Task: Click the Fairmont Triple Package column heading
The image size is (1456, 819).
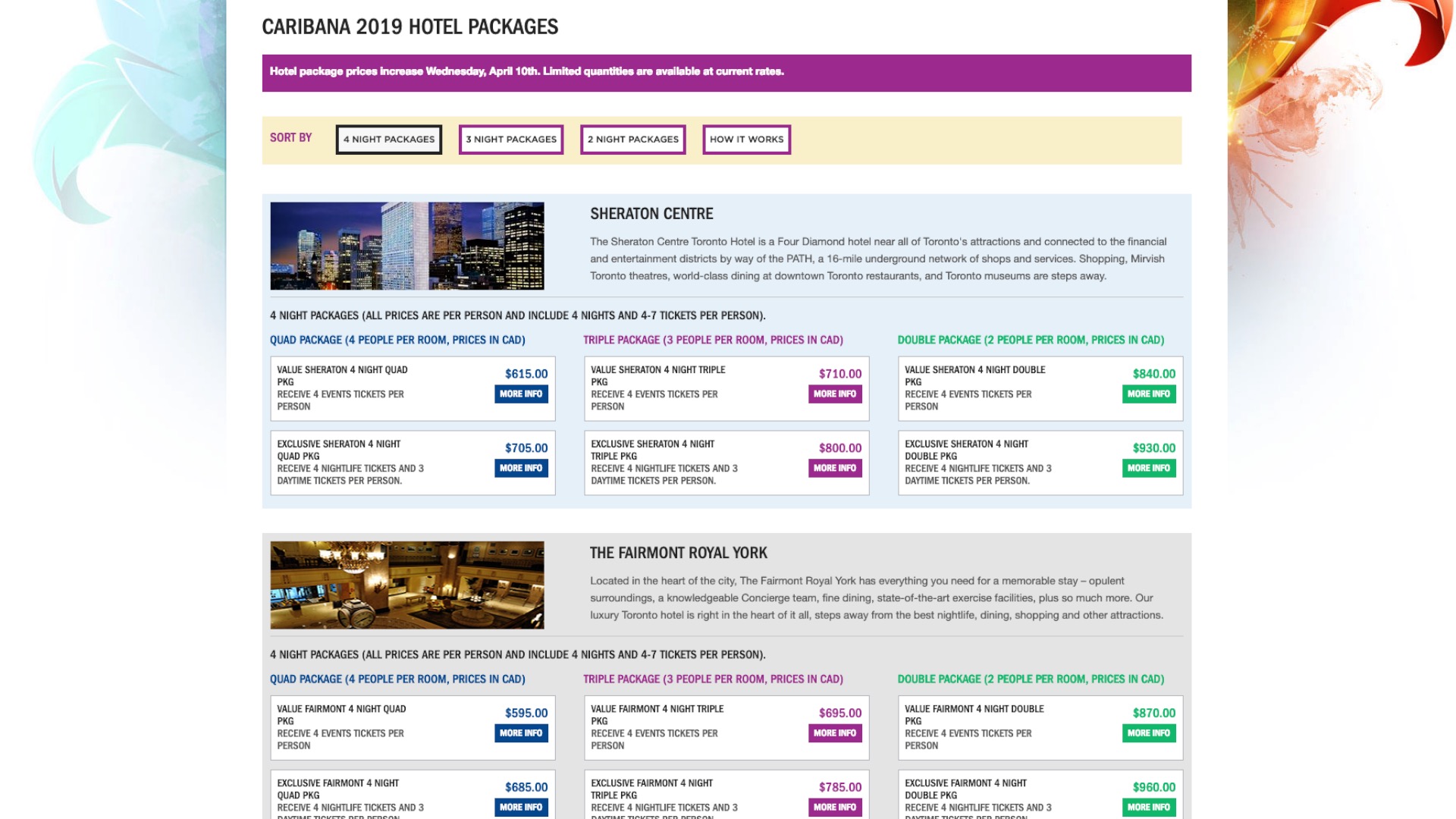Action: click(713, 679)
